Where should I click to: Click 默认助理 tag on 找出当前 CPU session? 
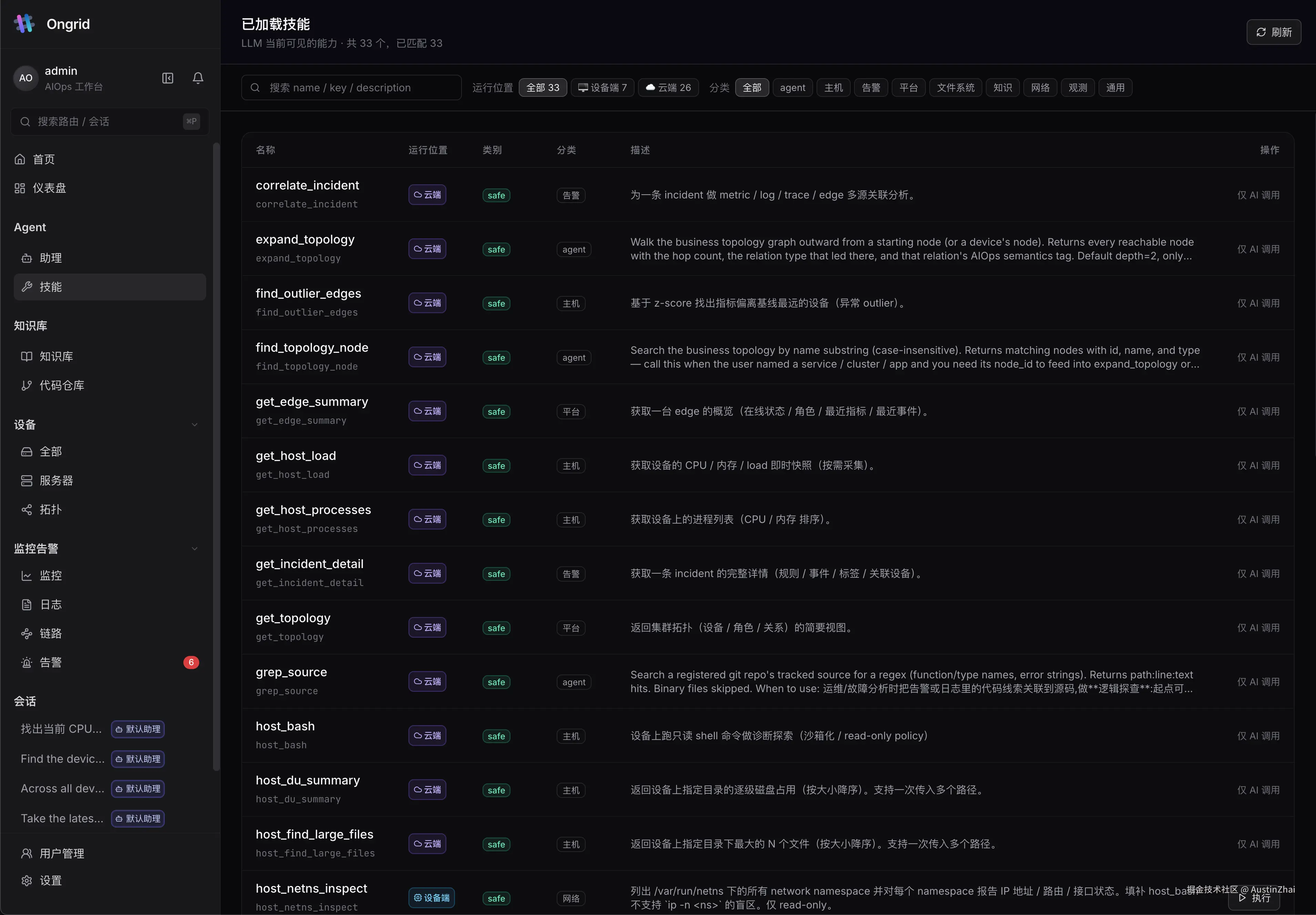(138, 729)
